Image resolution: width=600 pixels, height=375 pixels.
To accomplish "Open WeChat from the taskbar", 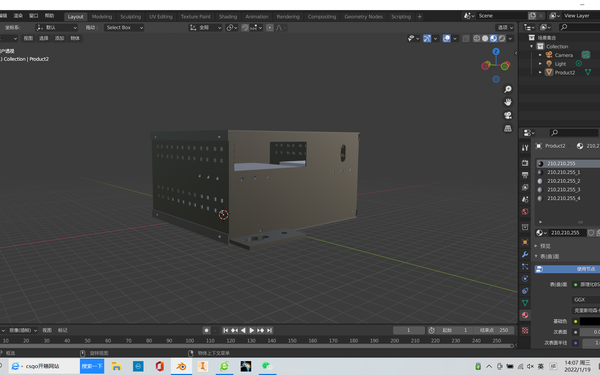I will (x=267, y=366).
